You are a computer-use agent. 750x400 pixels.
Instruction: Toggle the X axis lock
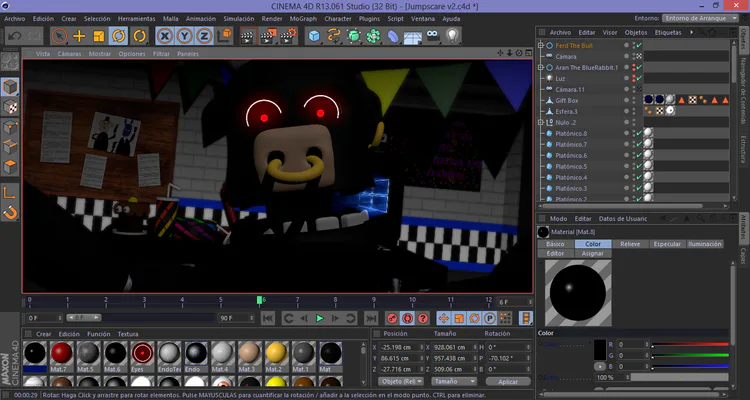(x=165, y=36)
